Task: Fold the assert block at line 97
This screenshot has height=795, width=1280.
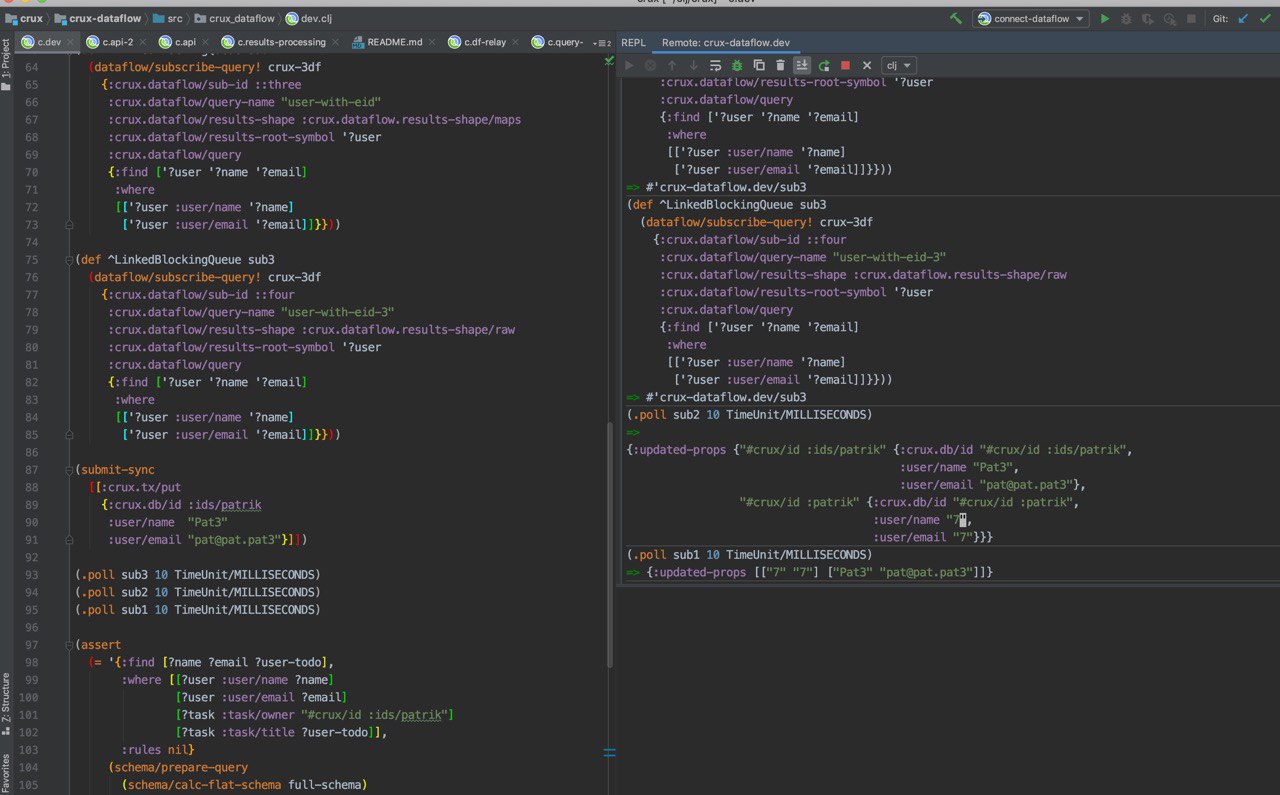Action: [x=69, y=645]
